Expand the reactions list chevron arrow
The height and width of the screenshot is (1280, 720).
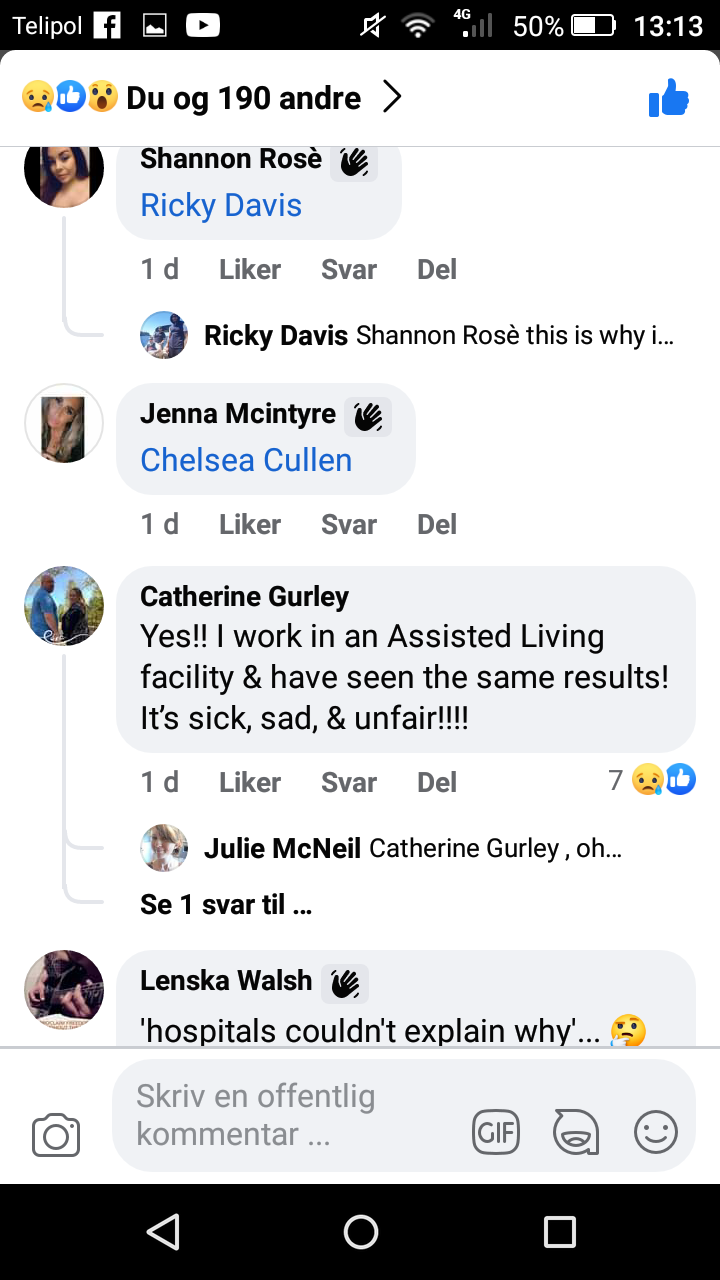click(x=393, y=98)
